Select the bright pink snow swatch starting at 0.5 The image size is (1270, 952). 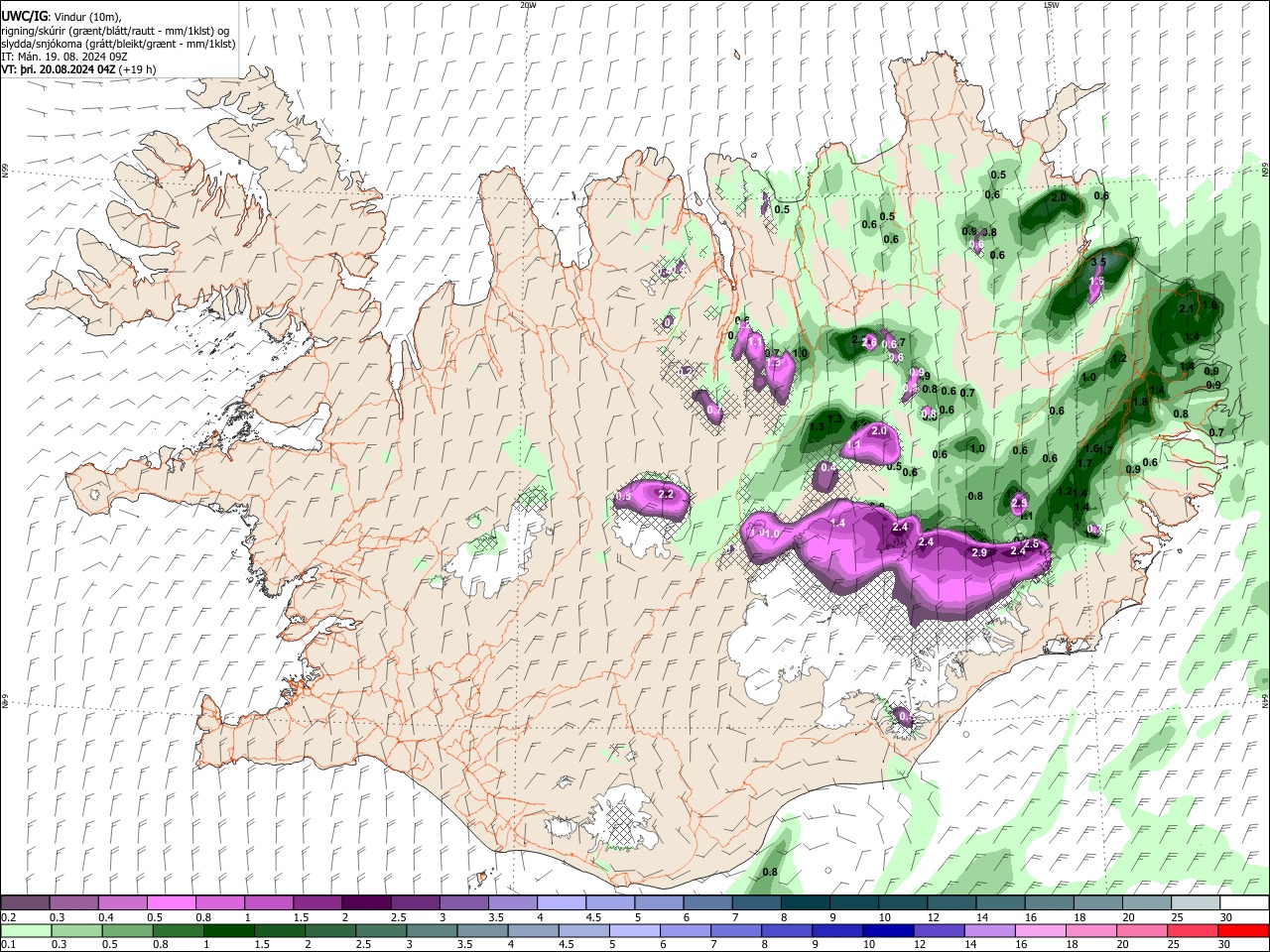pyautogui.click(x=171, y=902)
